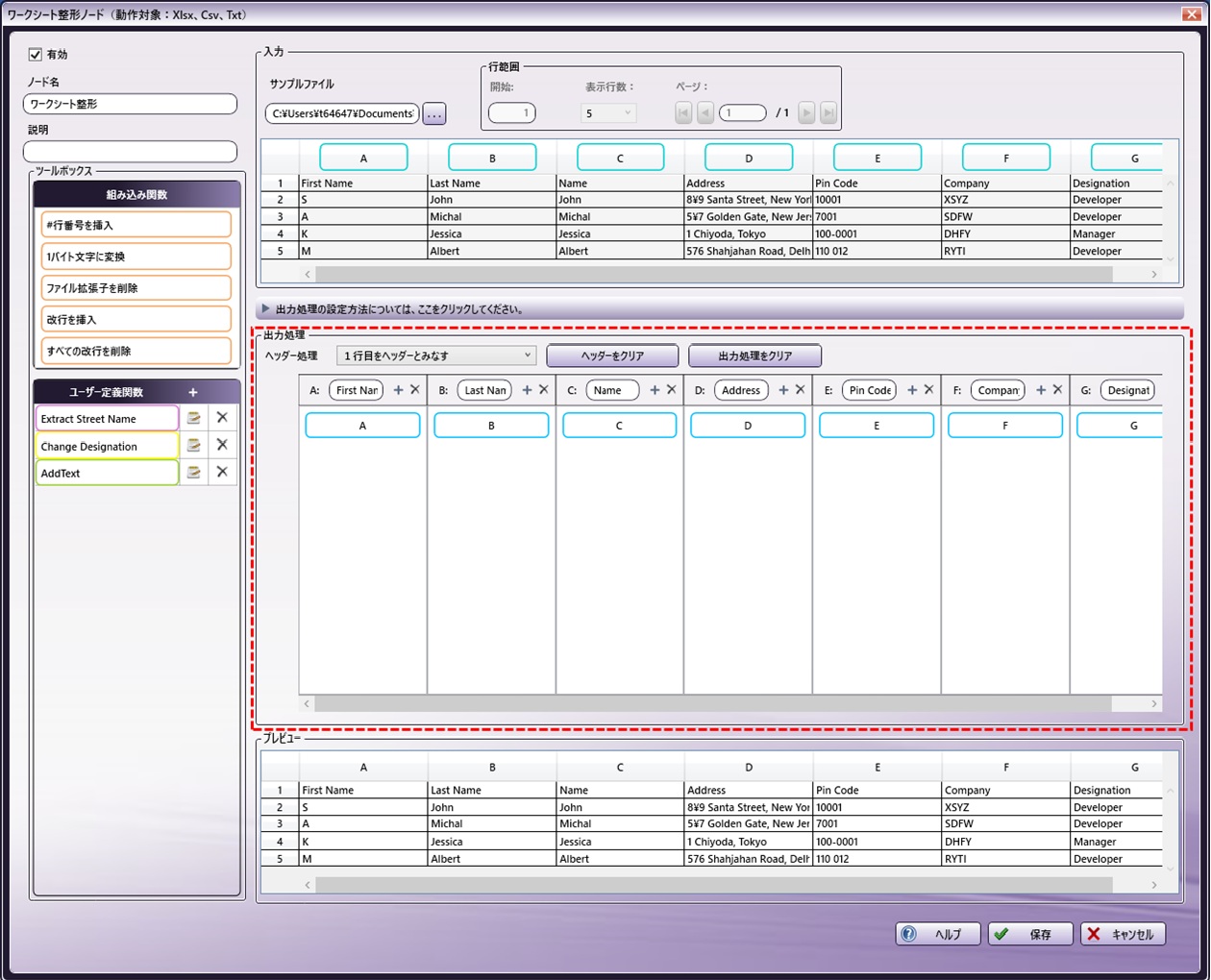Go to the first page of sample rows

tap(683, 112)
